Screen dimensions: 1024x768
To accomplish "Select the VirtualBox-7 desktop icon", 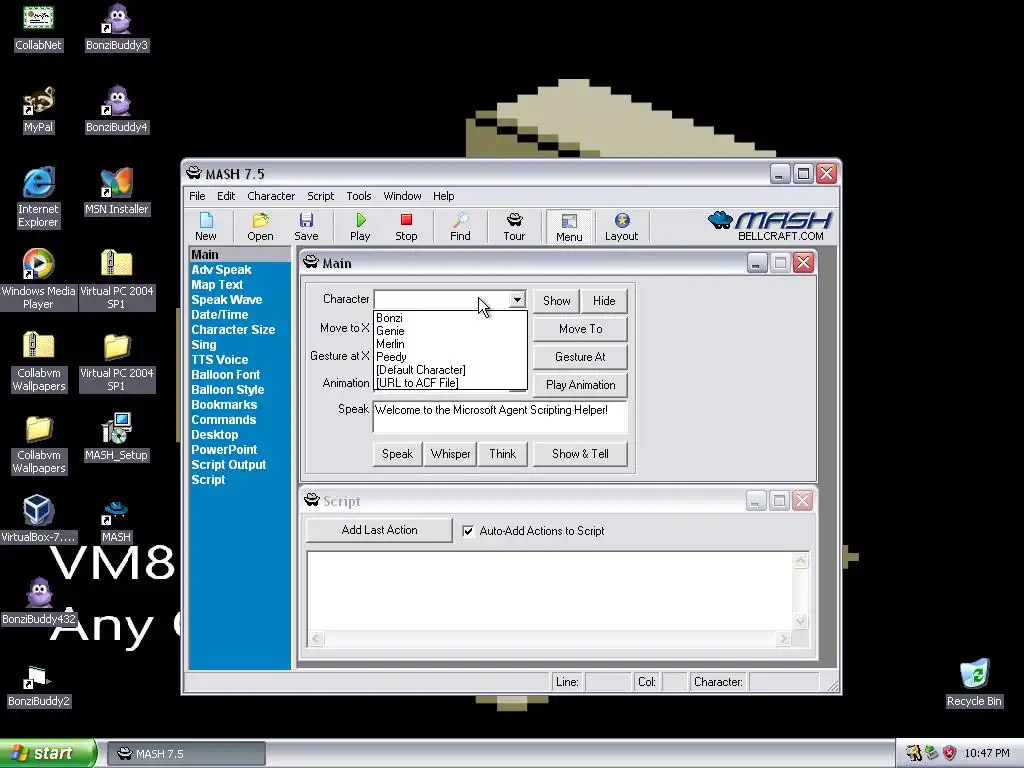I will [39, 519].
